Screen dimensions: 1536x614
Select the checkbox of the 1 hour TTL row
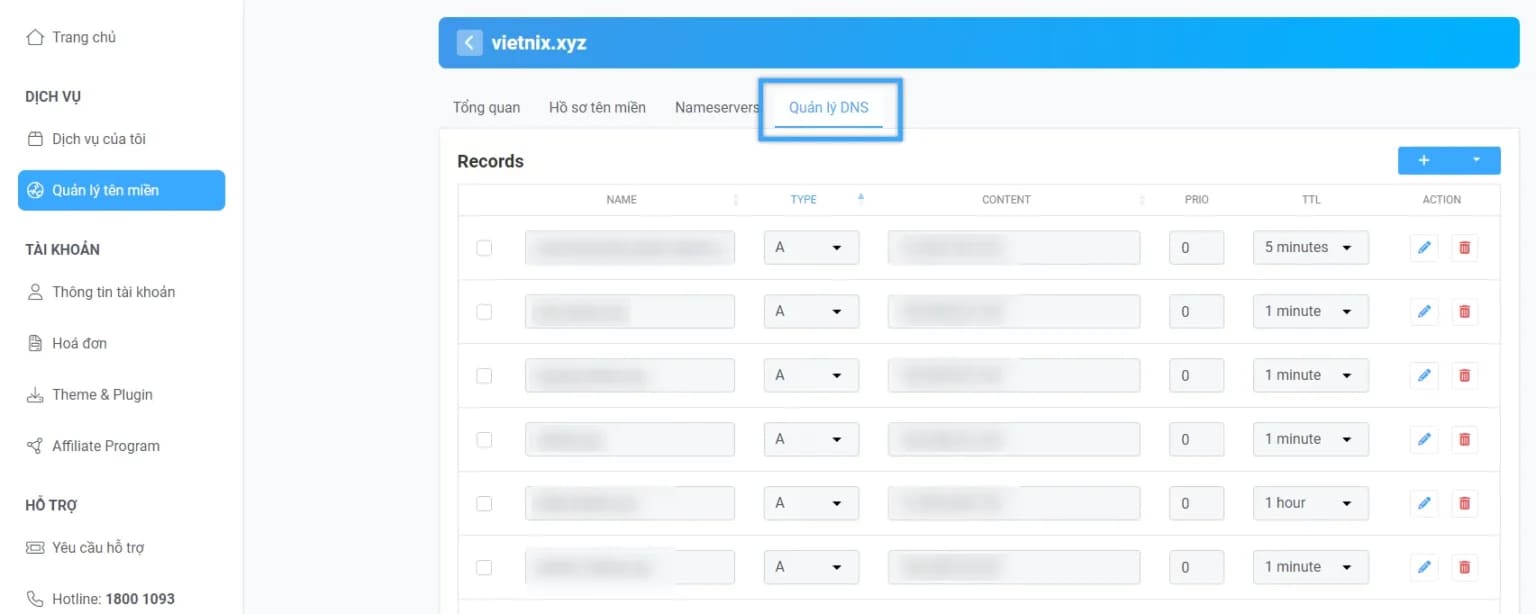484,503
